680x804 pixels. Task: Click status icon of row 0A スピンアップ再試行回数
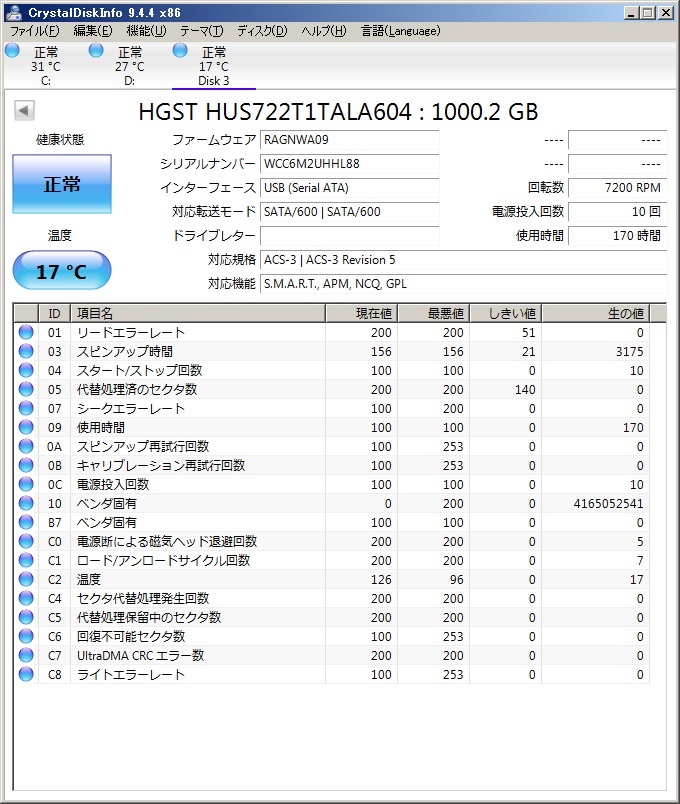(26, 446)
